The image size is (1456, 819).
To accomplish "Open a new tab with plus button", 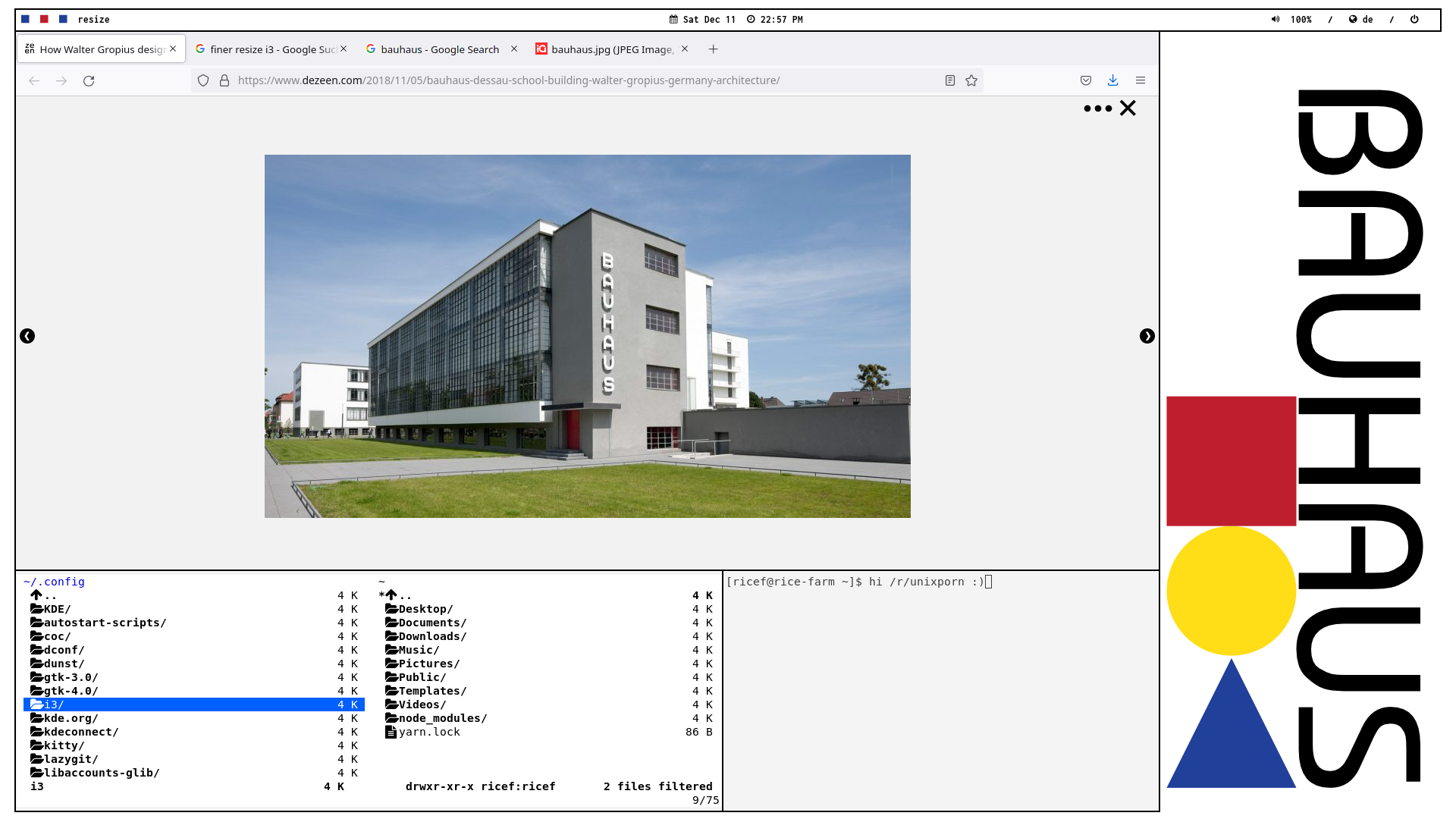I will coord(713,49).
